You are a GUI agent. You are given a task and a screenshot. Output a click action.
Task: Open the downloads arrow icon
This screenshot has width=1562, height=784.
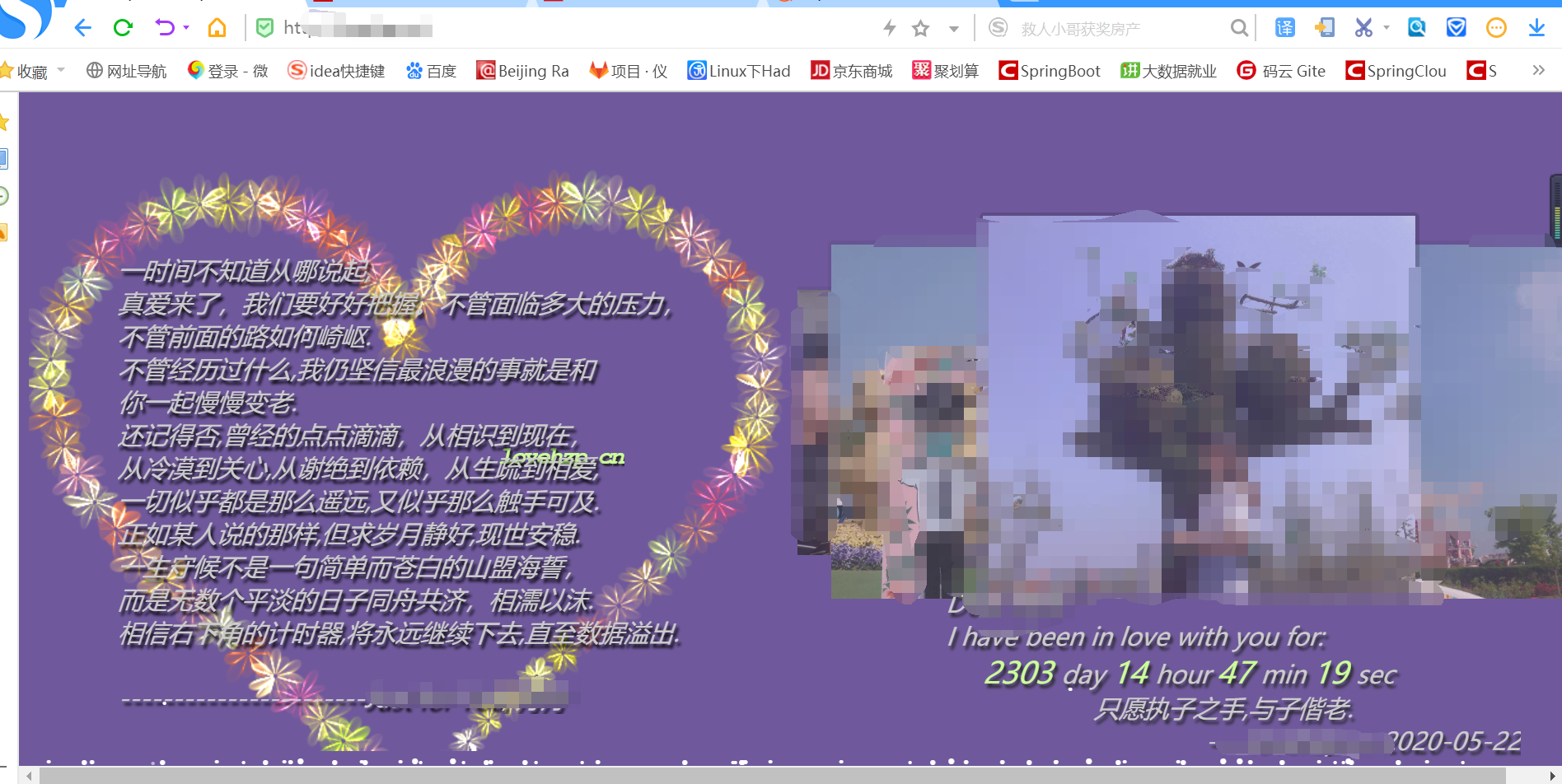tap(1536, 28)
